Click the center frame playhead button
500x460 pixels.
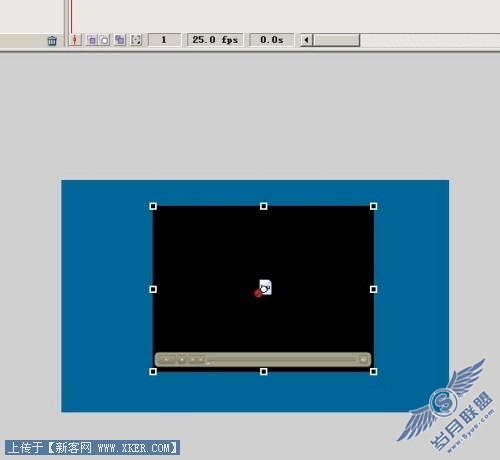pyautogui.click(x=75, y=40)
